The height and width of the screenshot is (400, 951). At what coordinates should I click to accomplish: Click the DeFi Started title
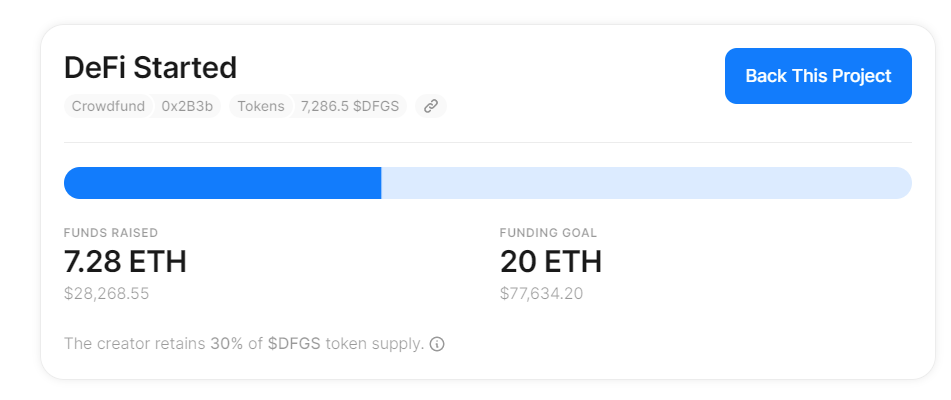[150, 68]
